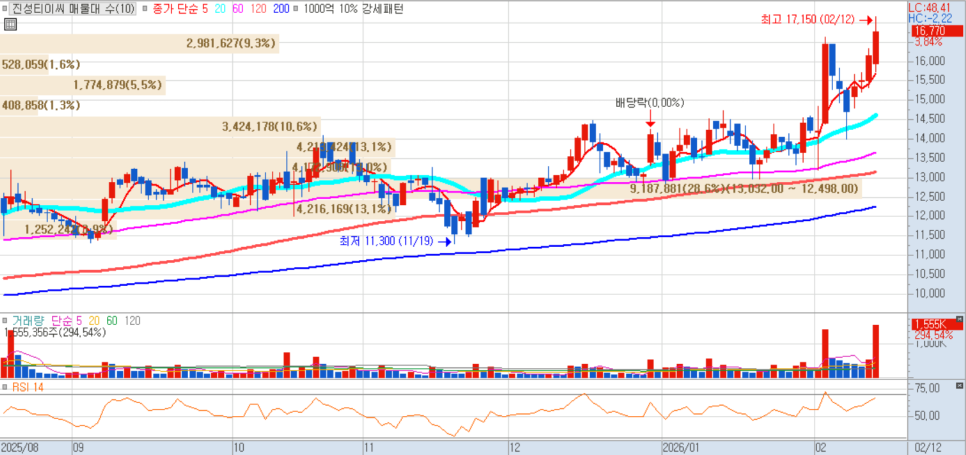The image size is (966, 455).
Task: Click the 배당락(0.00%) ex-dividend marker label
Action: (x=650, y=103)
